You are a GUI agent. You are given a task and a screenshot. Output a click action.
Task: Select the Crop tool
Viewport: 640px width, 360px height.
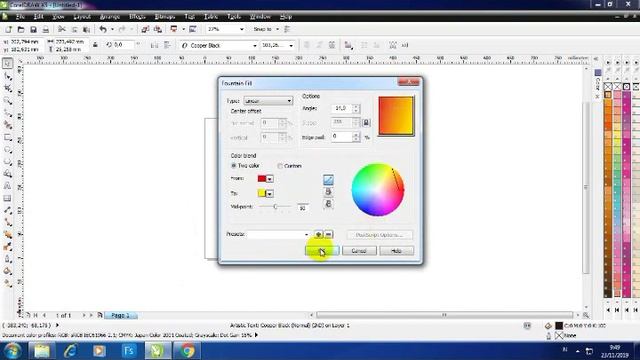pyautogui.click(x=7, y=89)
